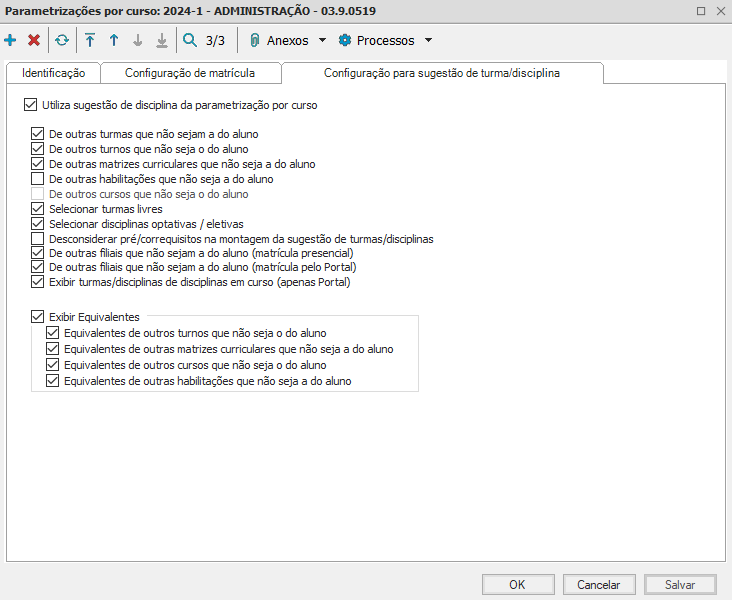
Task: Toggle the 'Exibir Equivalentes' checkbox
Action: [x=38, y=317]
